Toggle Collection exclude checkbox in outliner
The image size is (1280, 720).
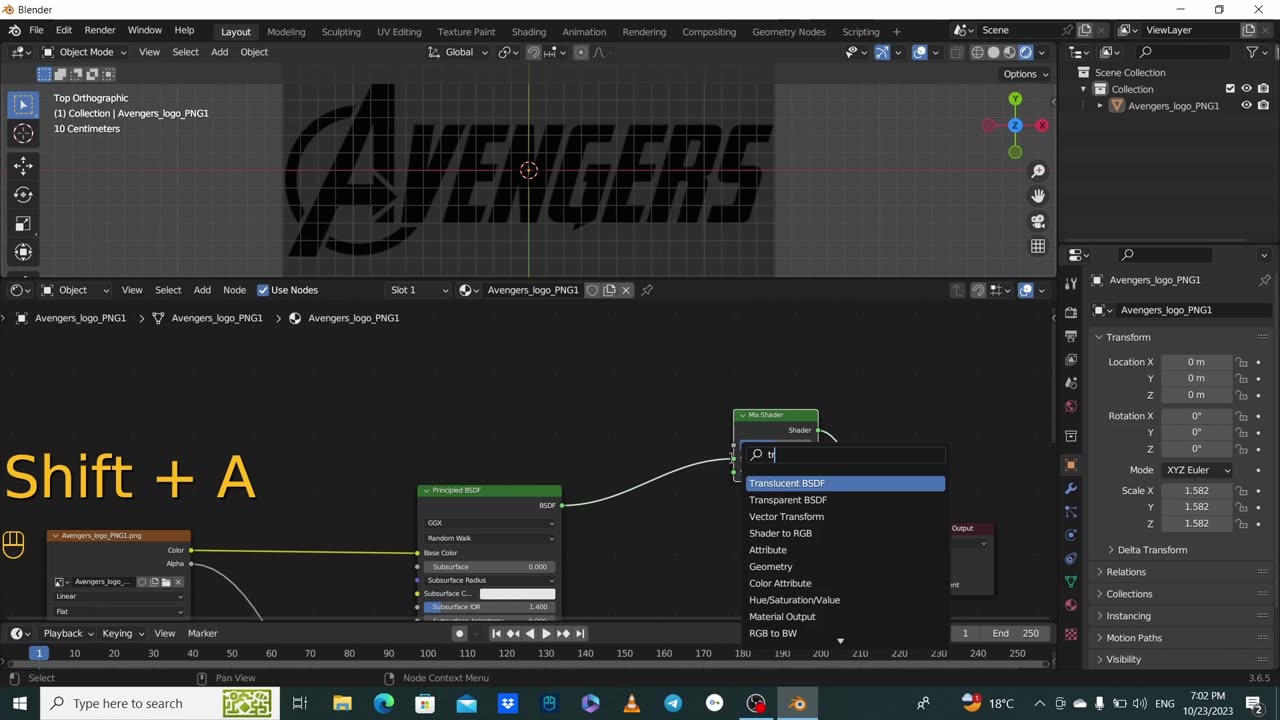coord(1230,89)
